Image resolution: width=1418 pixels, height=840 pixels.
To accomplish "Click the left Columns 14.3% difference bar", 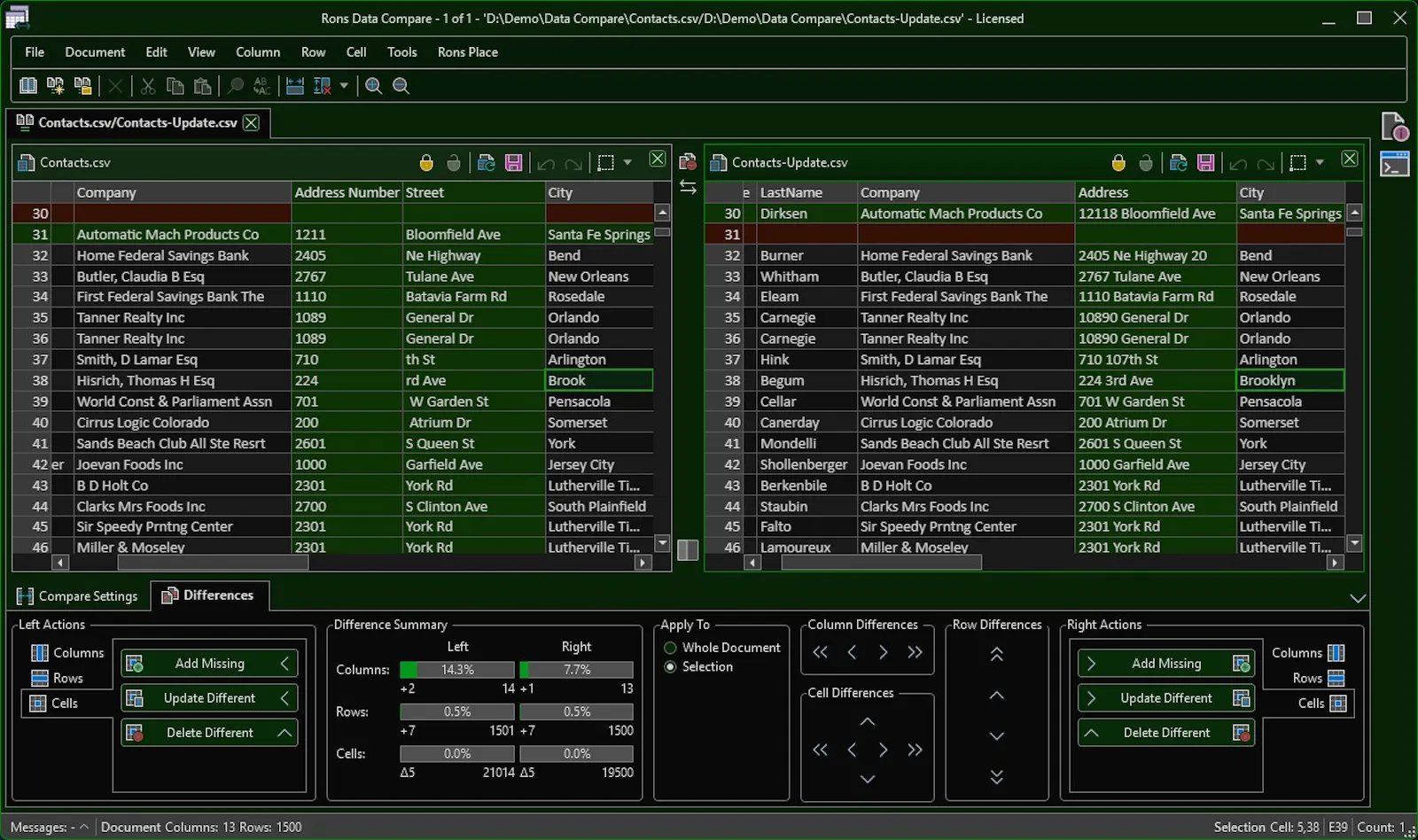I will [457, 670].
